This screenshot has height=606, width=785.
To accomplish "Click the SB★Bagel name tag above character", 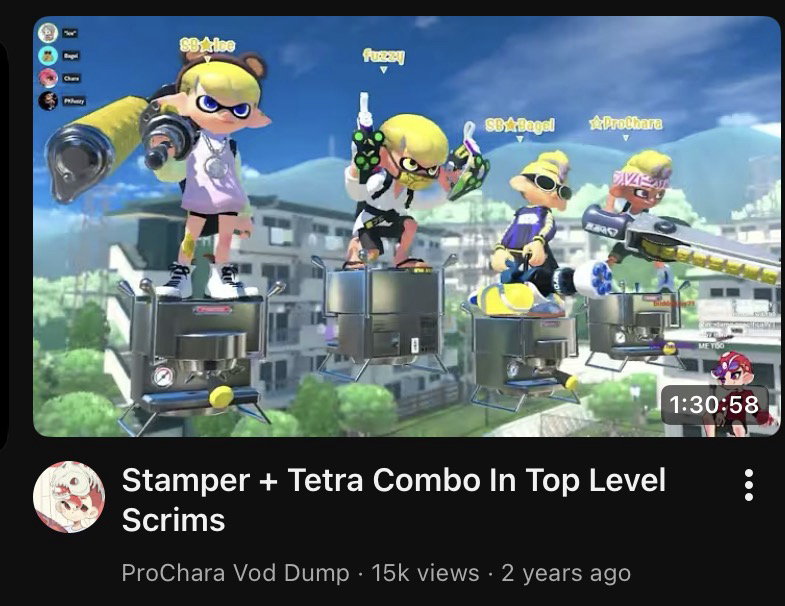I will coord(520,125).
